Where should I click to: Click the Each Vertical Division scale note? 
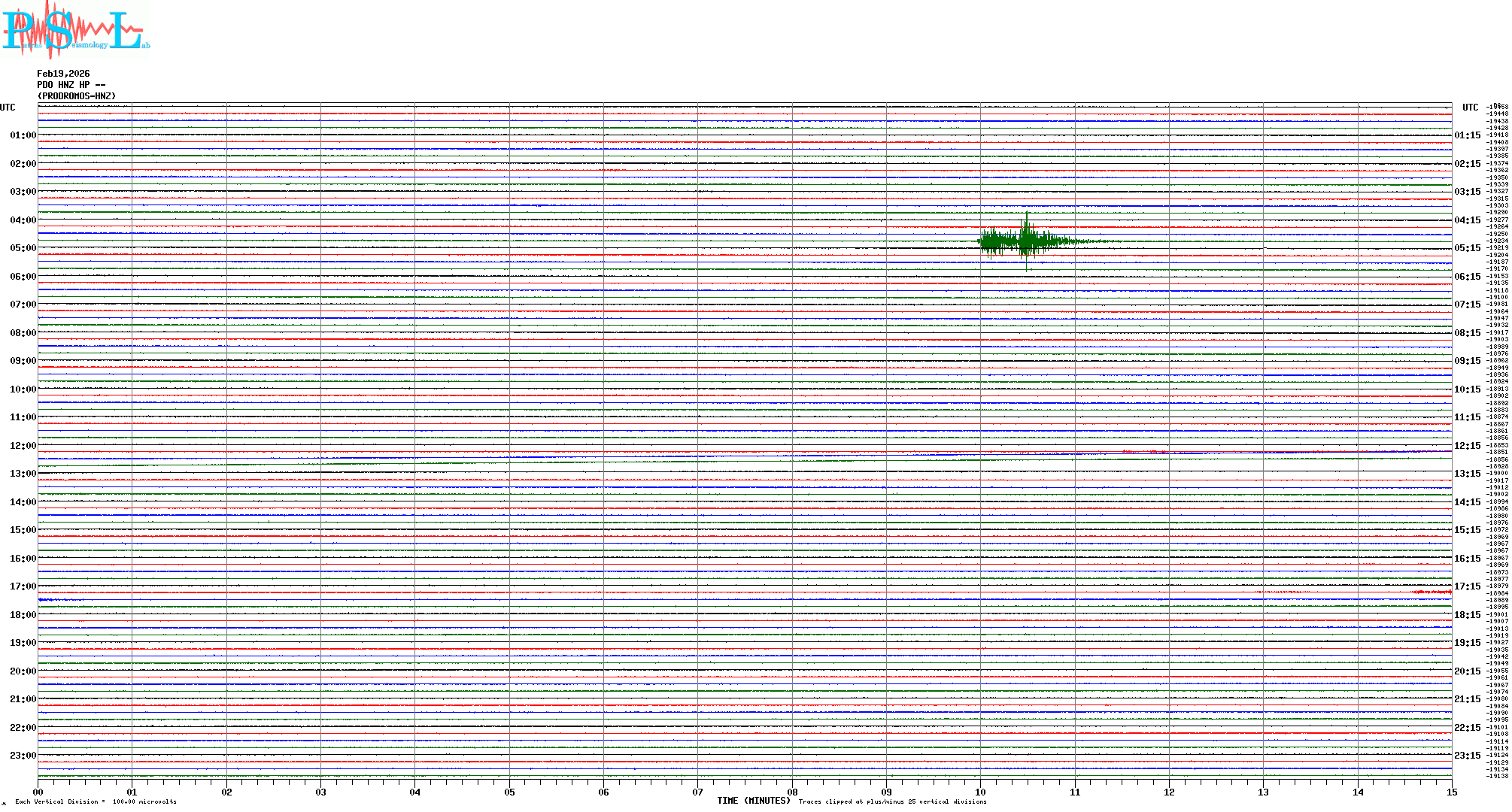(x=96, y=801)
